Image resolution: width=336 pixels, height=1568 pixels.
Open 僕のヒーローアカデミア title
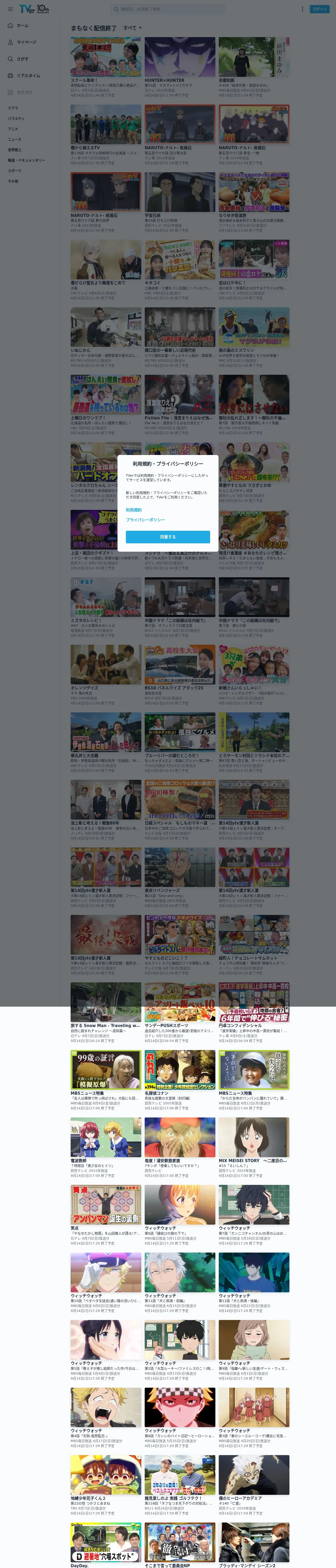point(240,1498)
